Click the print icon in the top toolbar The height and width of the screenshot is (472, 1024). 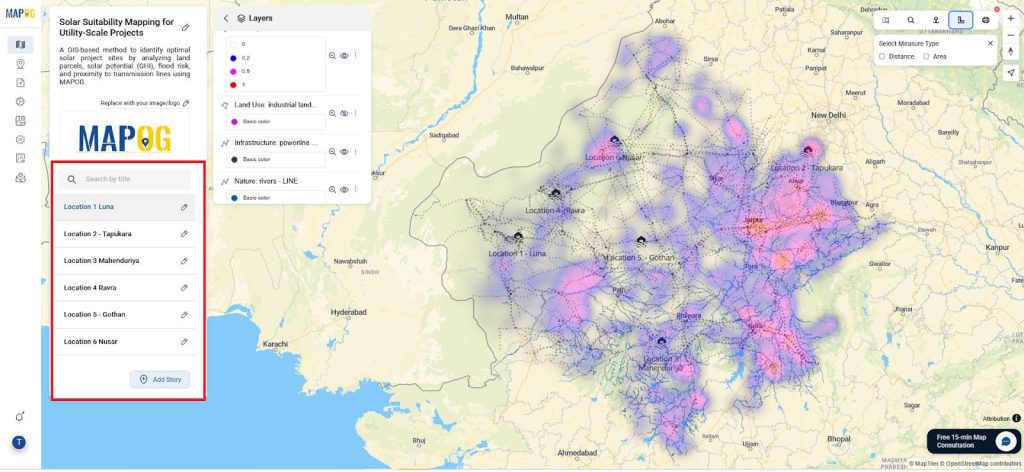click(x=985, y=20)
